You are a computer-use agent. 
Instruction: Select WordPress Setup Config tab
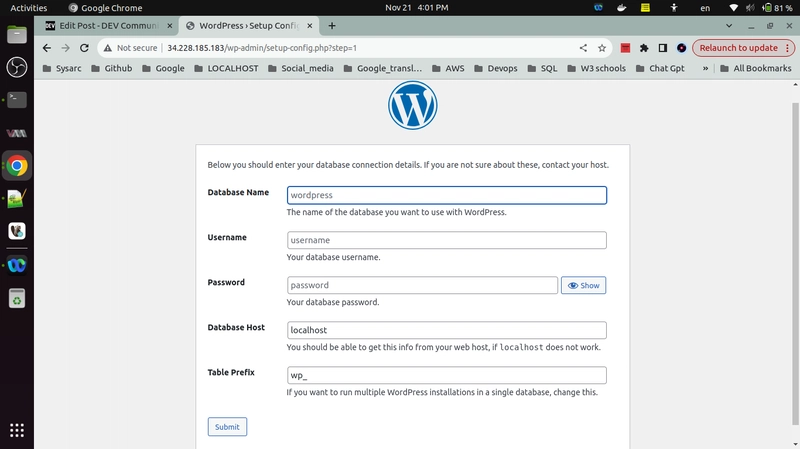point(249,26)
